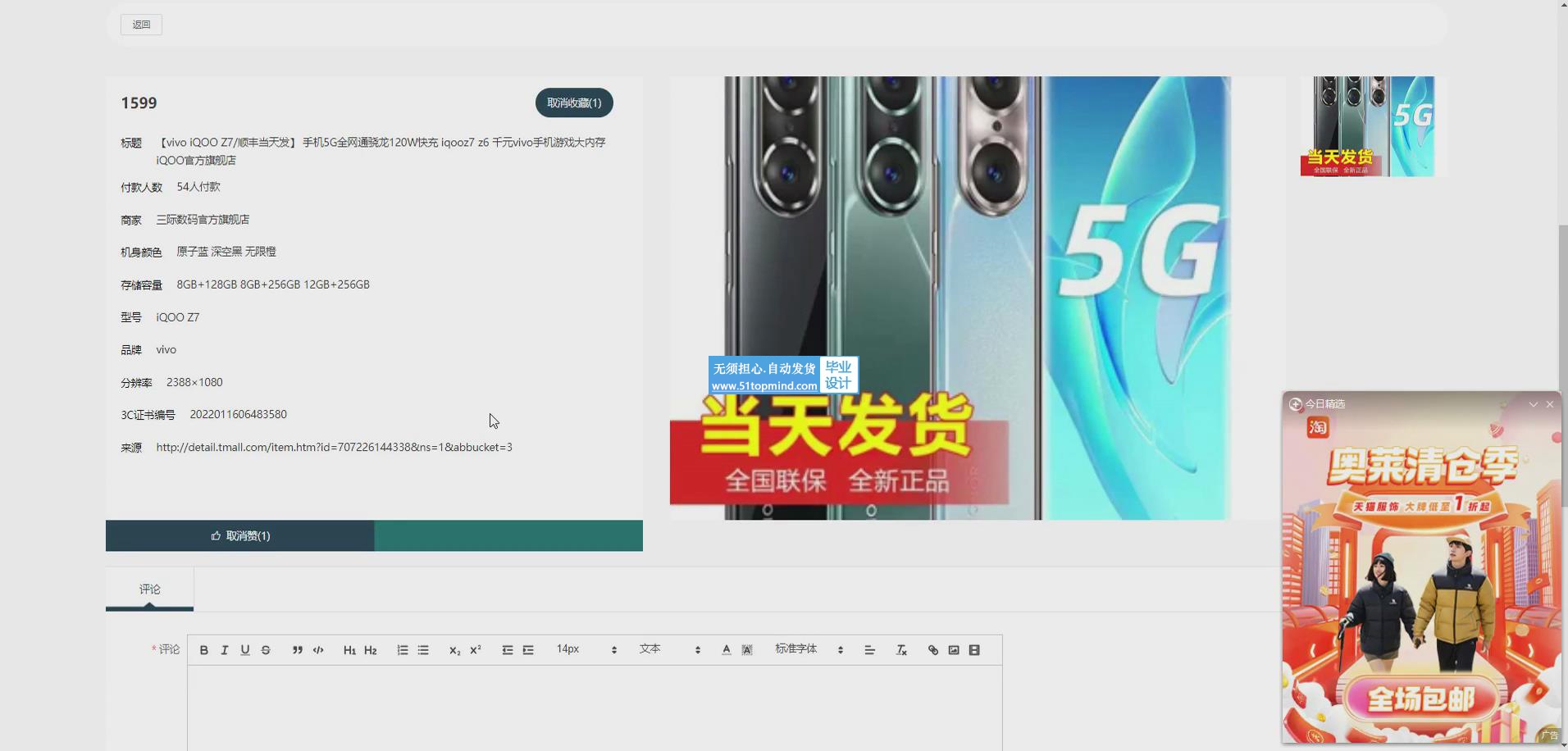Toggle bold formatting in comment editor

(203, 650)
